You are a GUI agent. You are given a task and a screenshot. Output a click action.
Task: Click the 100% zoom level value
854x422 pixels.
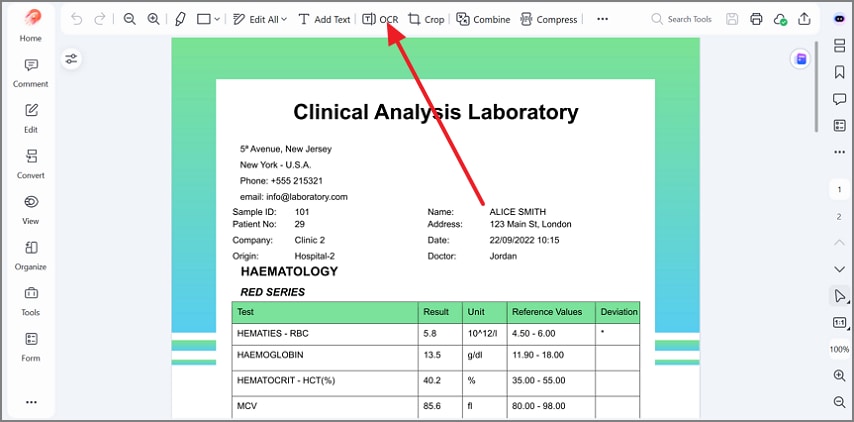(839, 349)
